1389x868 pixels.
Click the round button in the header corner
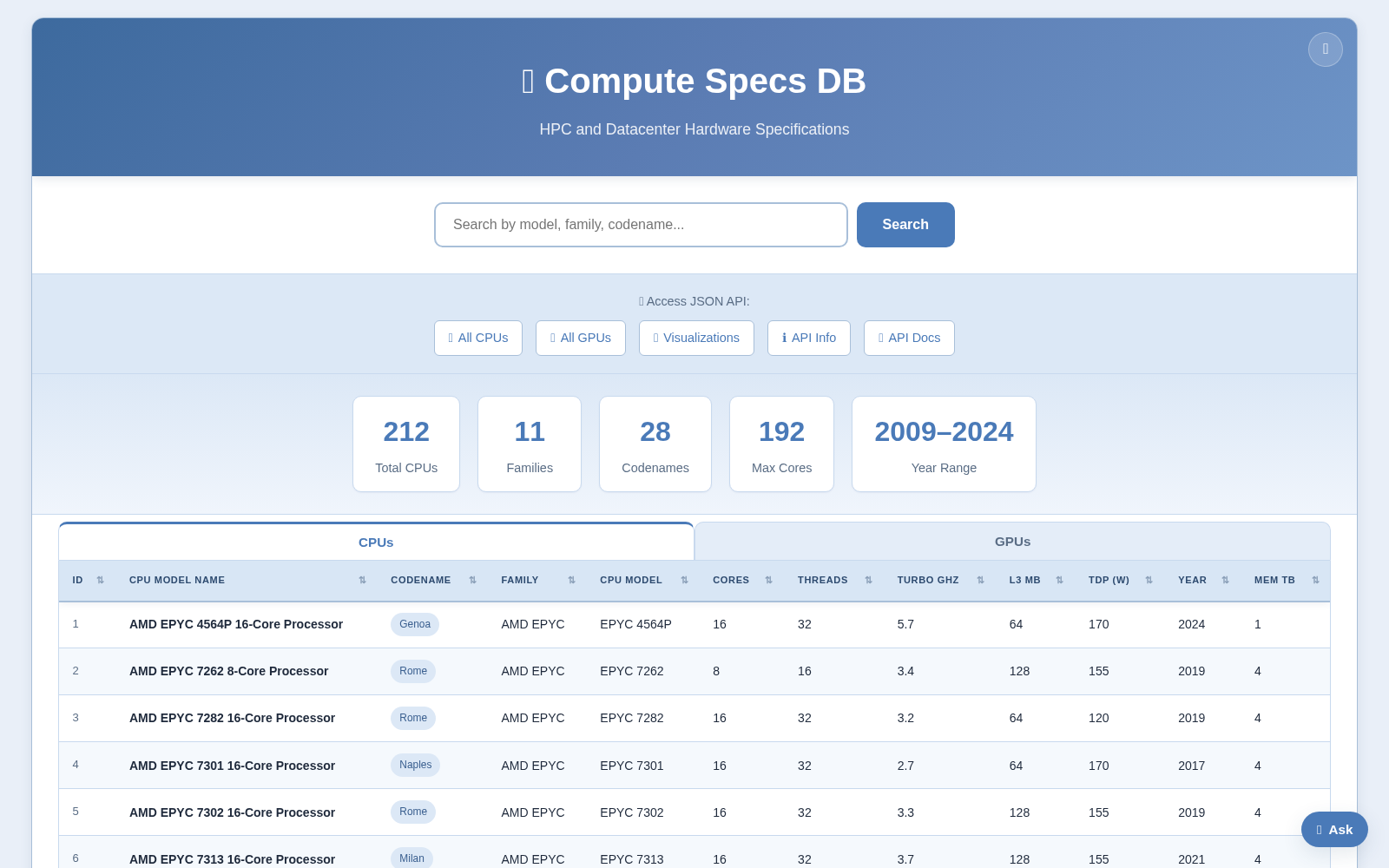(x=1325, y=49)
